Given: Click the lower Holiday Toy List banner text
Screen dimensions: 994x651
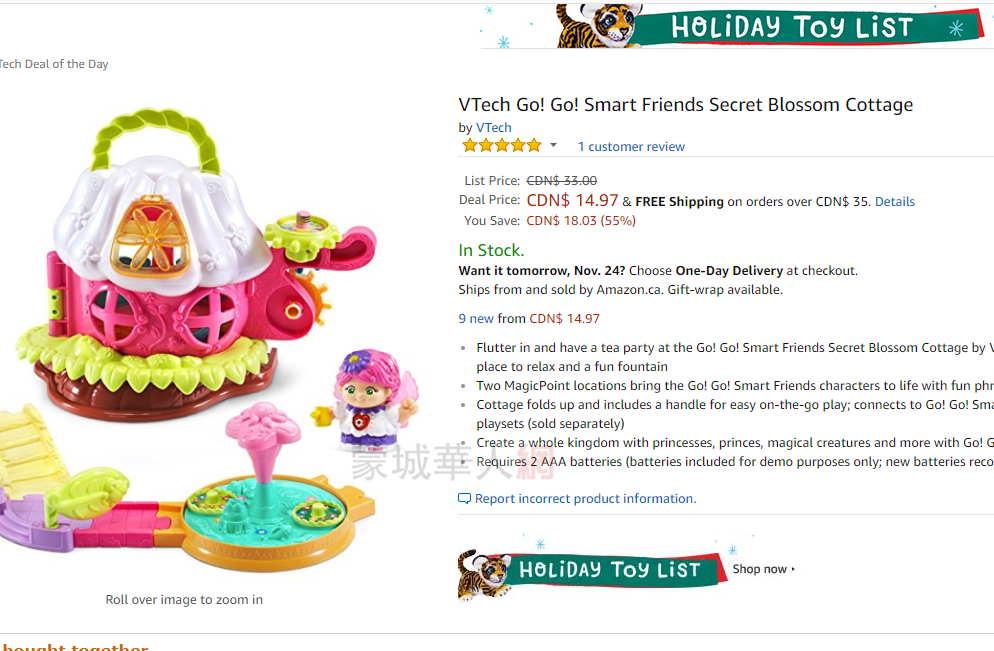Looking at the screenshot, I should 608,570.
